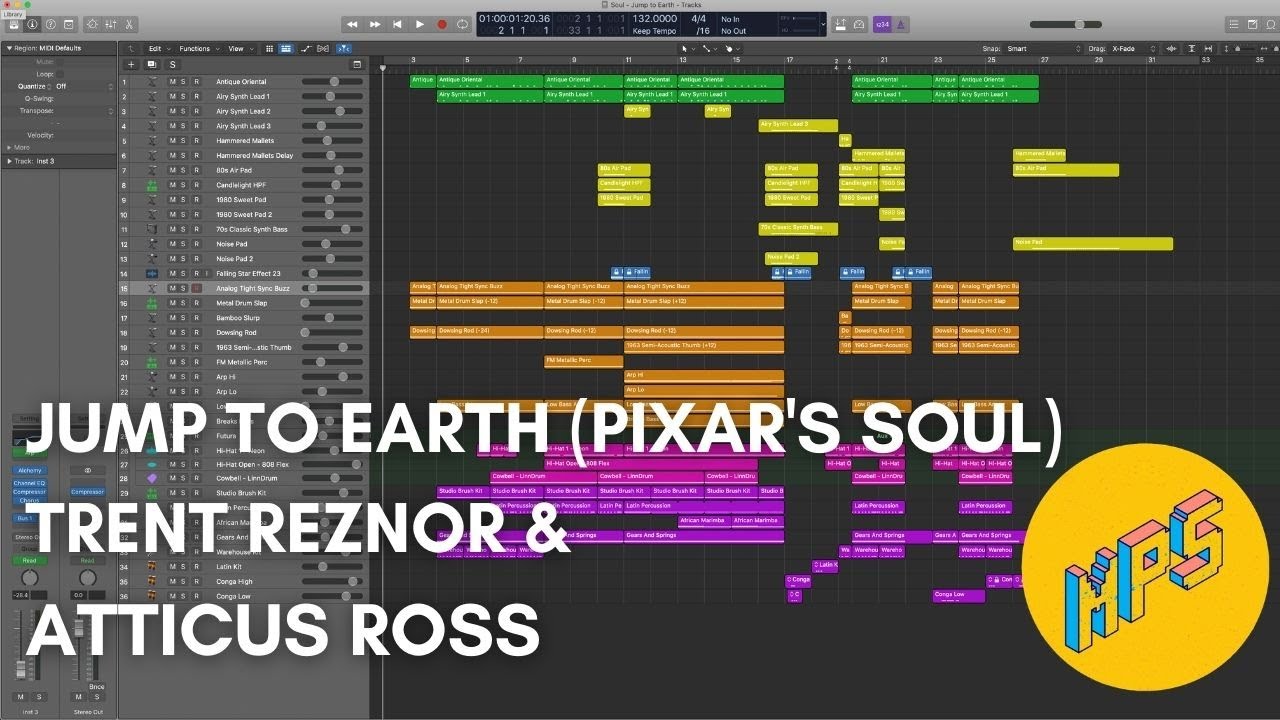Click the 4/4 time signature display

point(699,18)
